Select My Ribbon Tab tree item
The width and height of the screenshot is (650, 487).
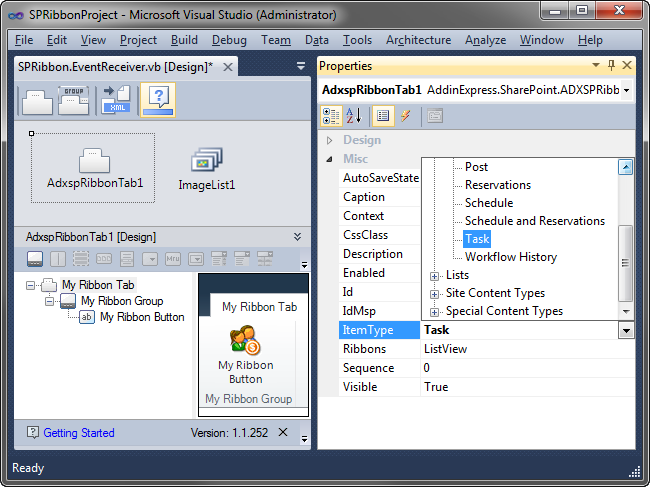(x=98, y=285)
